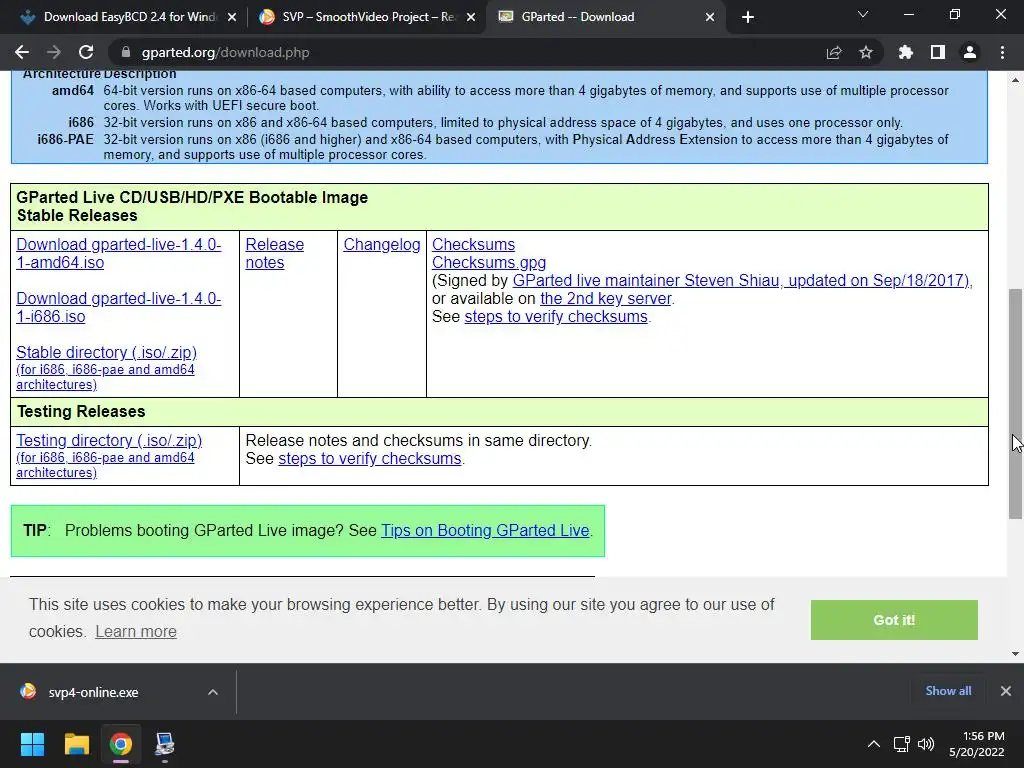
Task: Accept cookies with Got it! button
Action: (894, 620)
